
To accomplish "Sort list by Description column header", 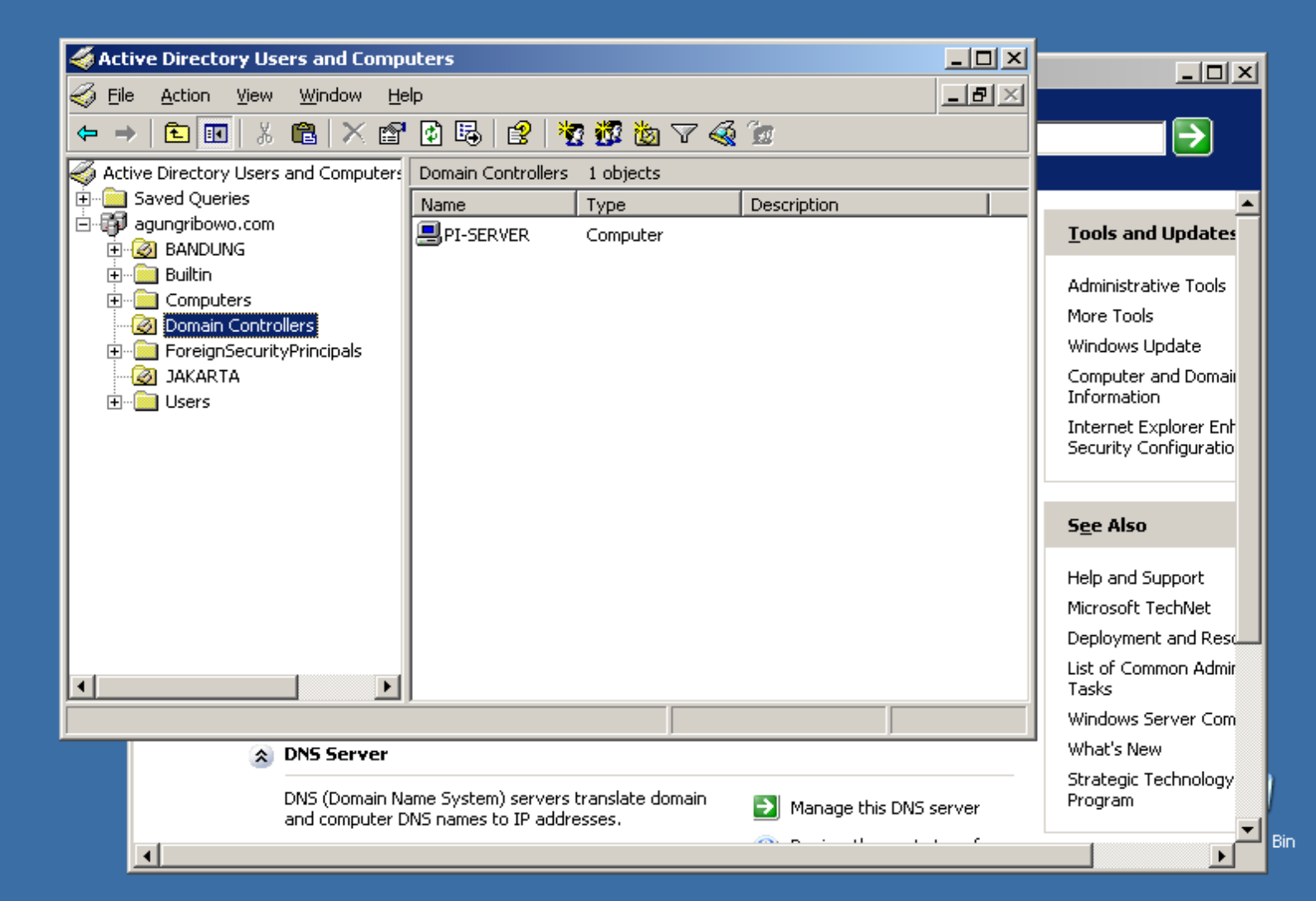I will tap(864, 204).
